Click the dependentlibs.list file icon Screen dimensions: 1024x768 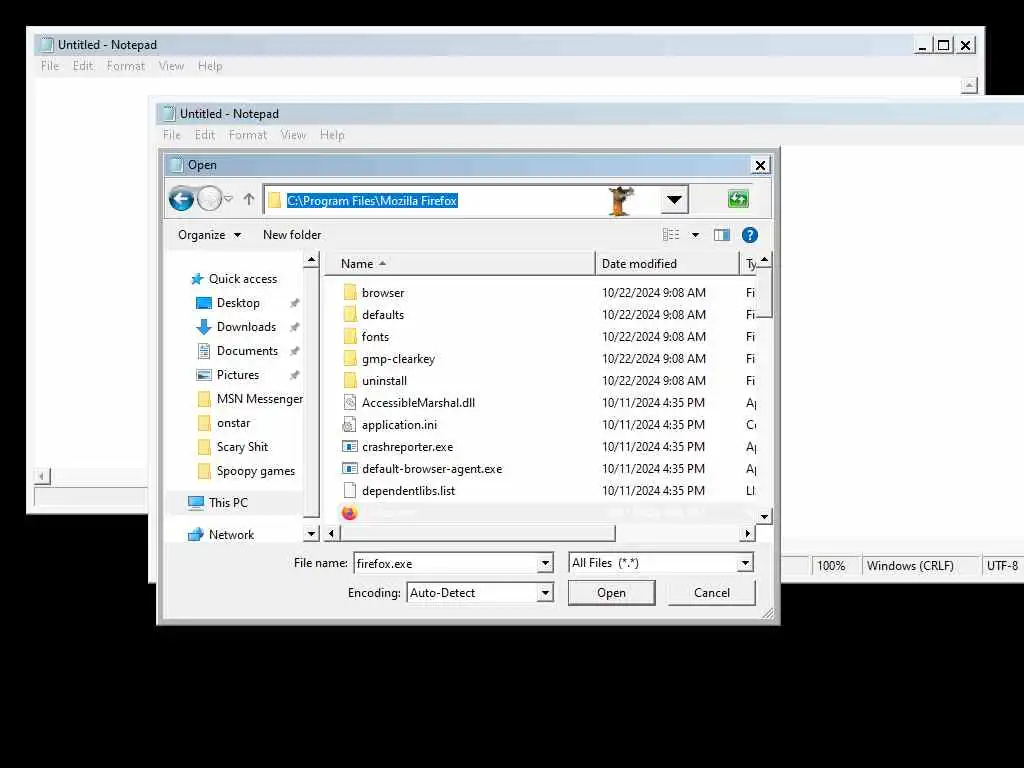click(x=350, y=490)
